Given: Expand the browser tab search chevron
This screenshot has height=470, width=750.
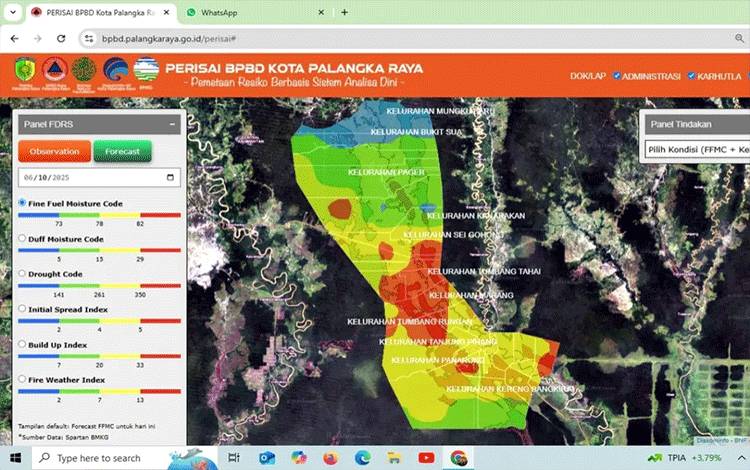Looking at the screenshot, I should (13, 12).
